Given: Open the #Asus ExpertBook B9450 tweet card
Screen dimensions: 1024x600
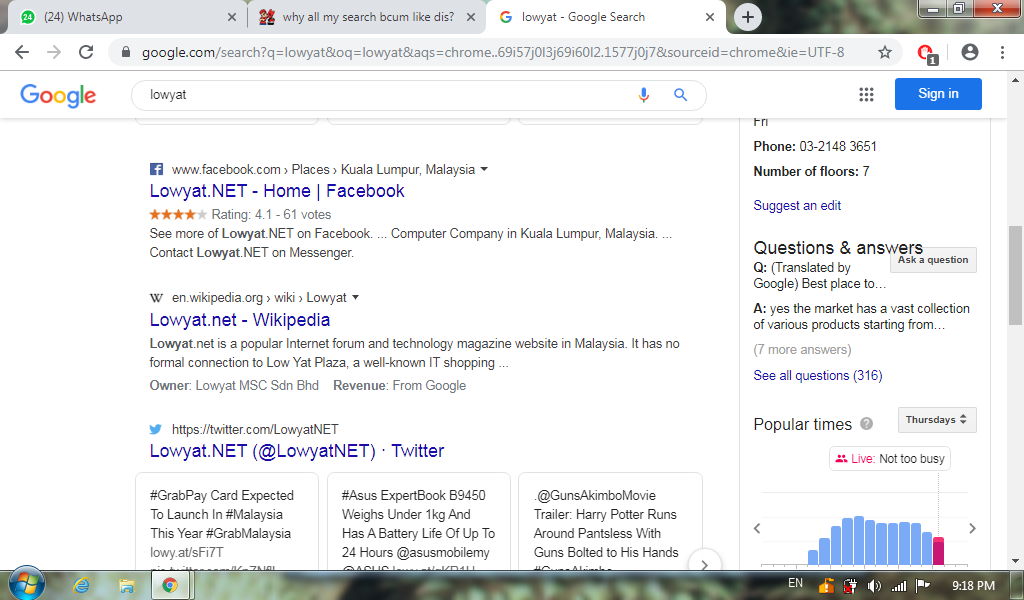Looking at the screenshot, I should click(x=419, y=521).
